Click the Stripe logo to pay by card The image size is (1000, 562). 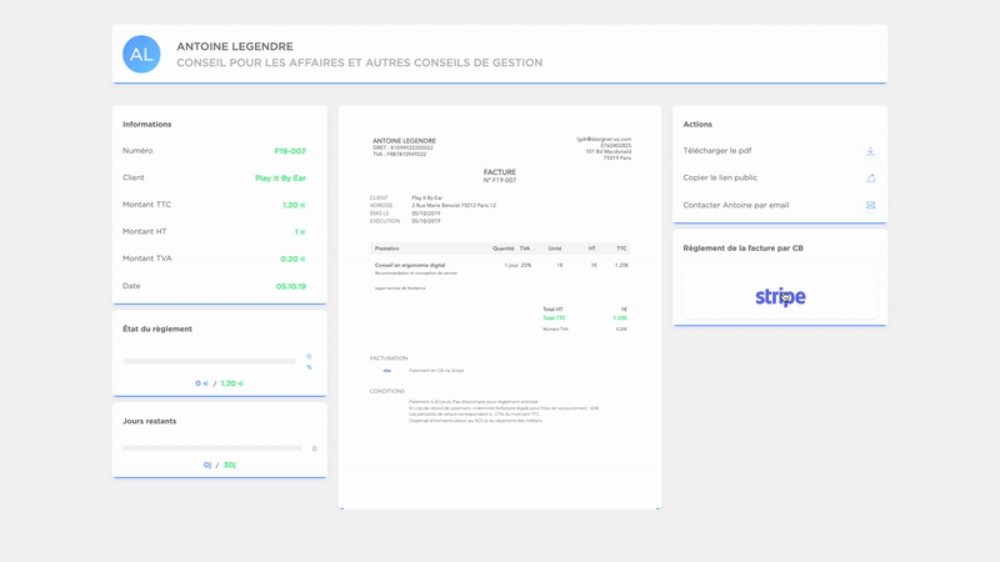[780, 296]
